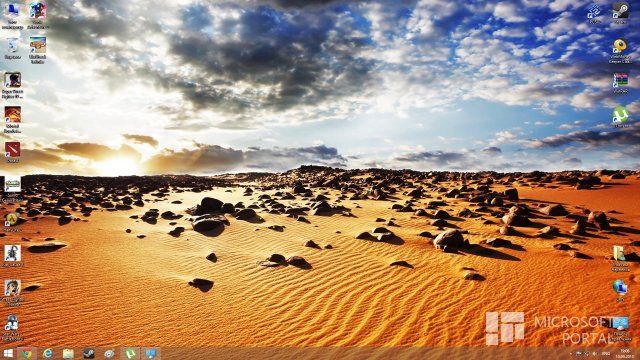
Task: Launch Internet Explorer from the taskbar
Action: pyautogui.click(x=48, y=354)
